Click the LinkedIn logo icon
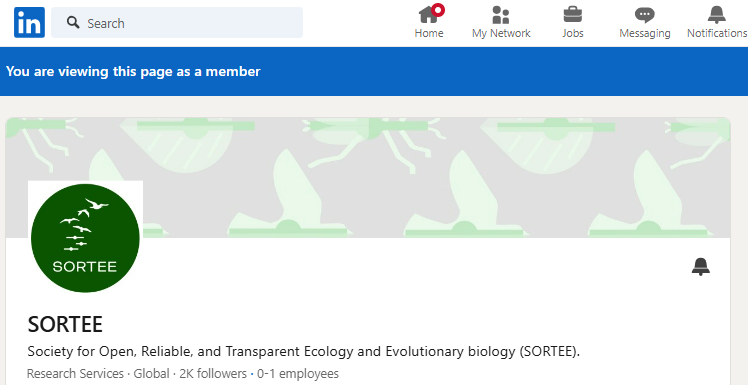 tap(29, 22)
